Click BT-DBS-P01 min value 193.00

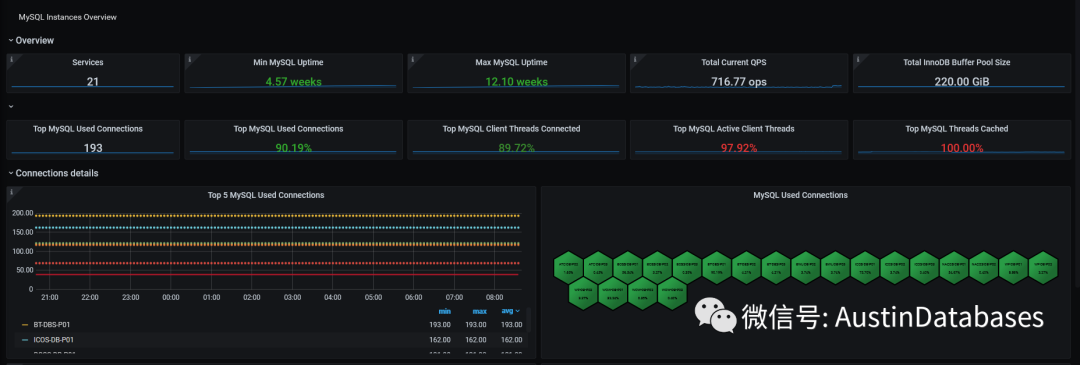tap(440, 324)
